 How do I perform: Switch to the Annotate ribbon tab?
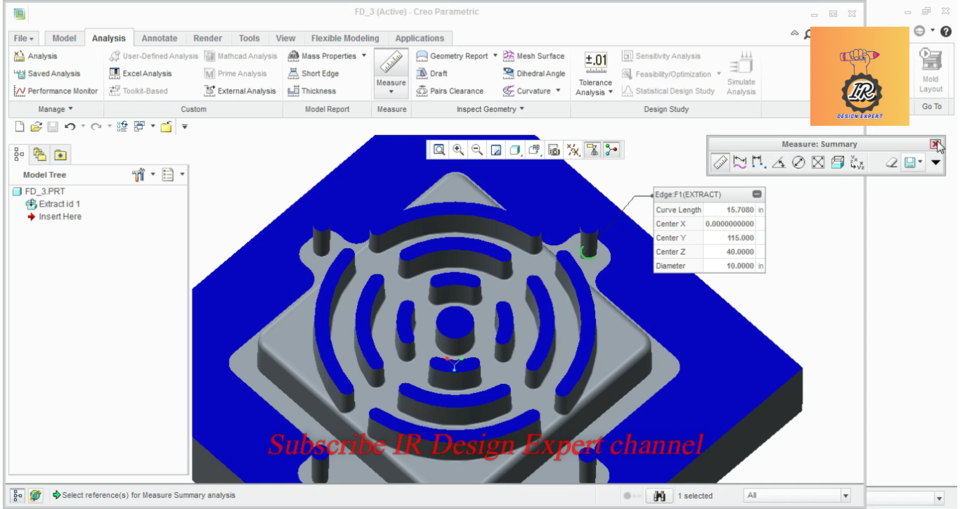159,38
